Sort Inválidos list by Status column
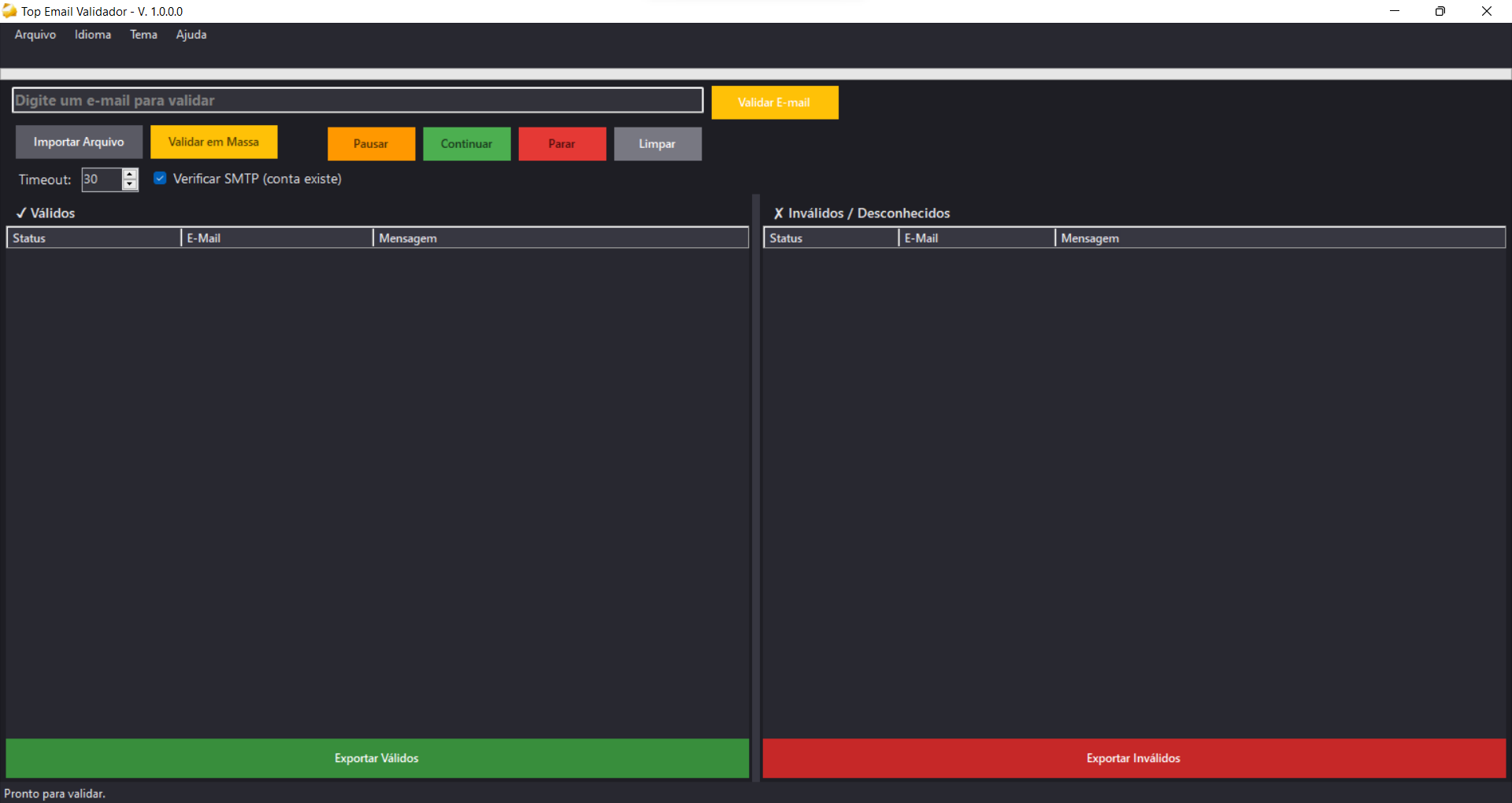The image size is (1512, 803). pos(831,238)
